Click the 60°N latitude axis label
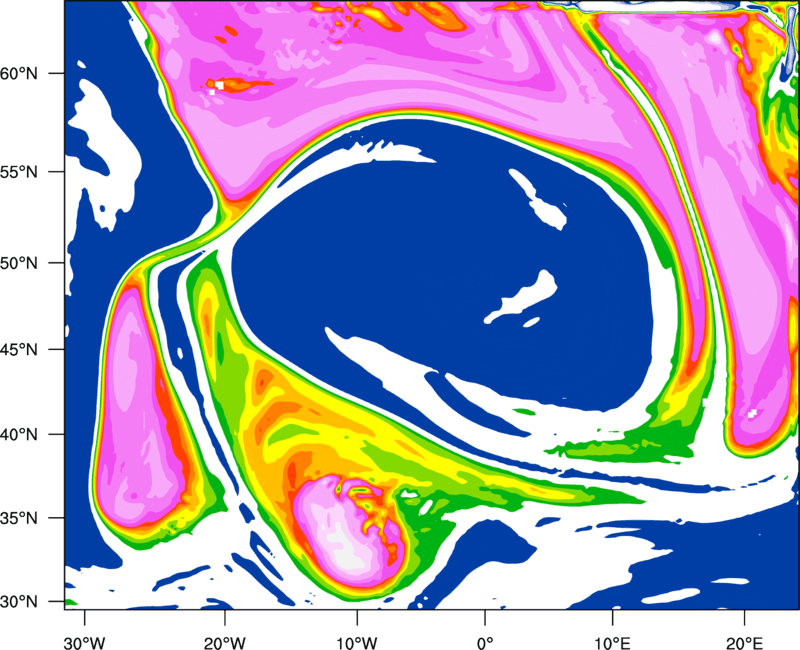Screen dimensions: 800x650 pyautogui.click(x=19, y=73)
